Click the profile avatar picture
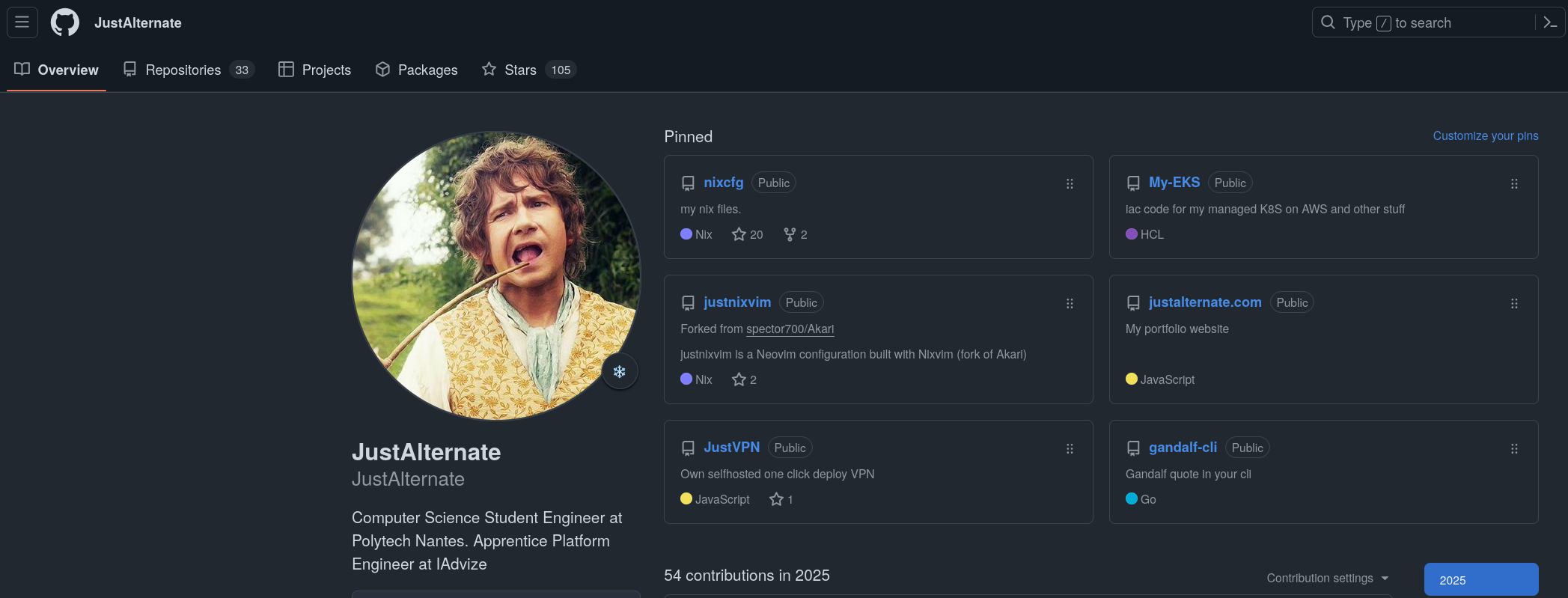Viewport: 1568px width, 598px height. click(x=496, y=275)
